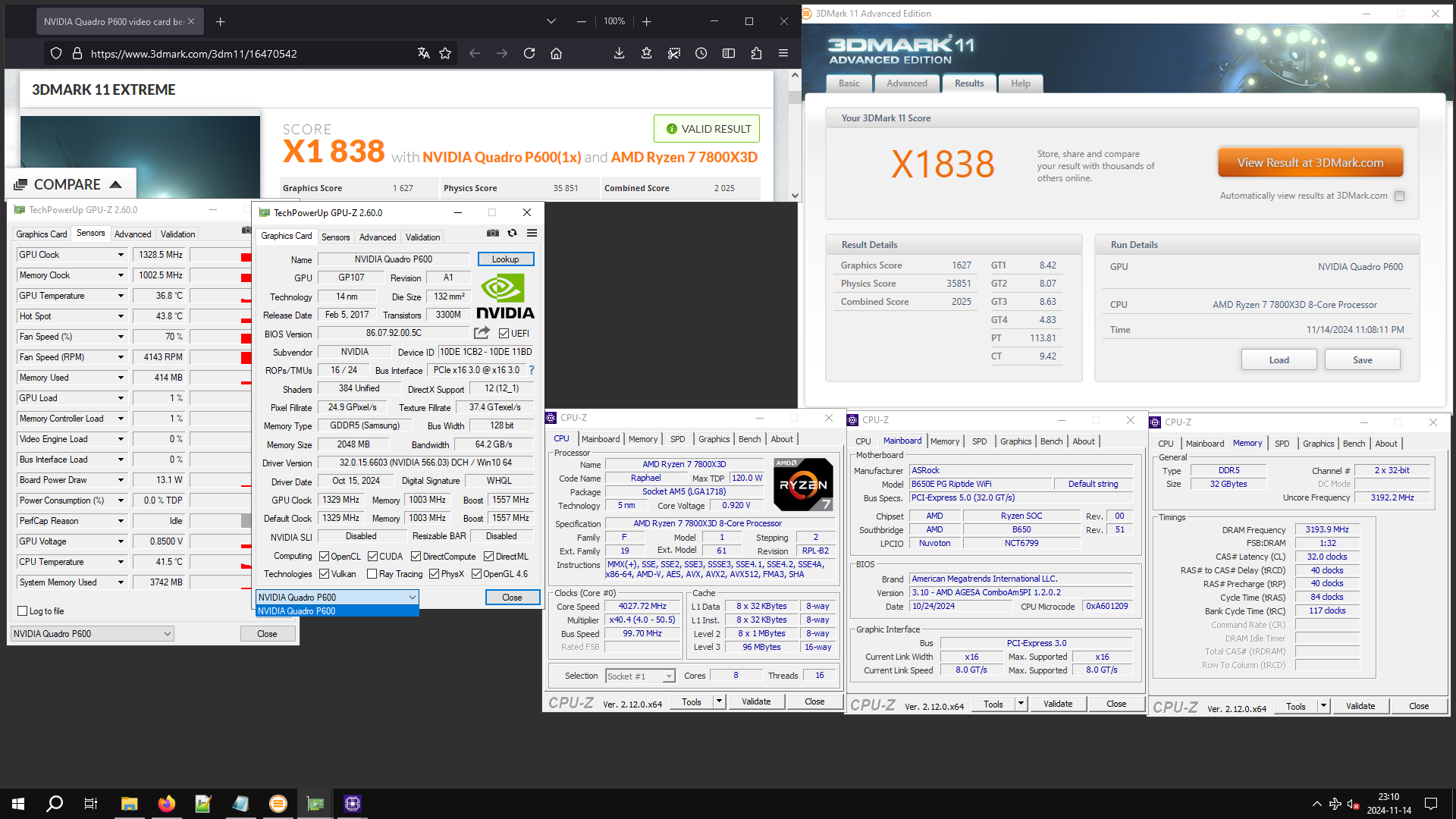
Task: Click View Result at 3DMark.com button
Action: (x=1310, y=163)
